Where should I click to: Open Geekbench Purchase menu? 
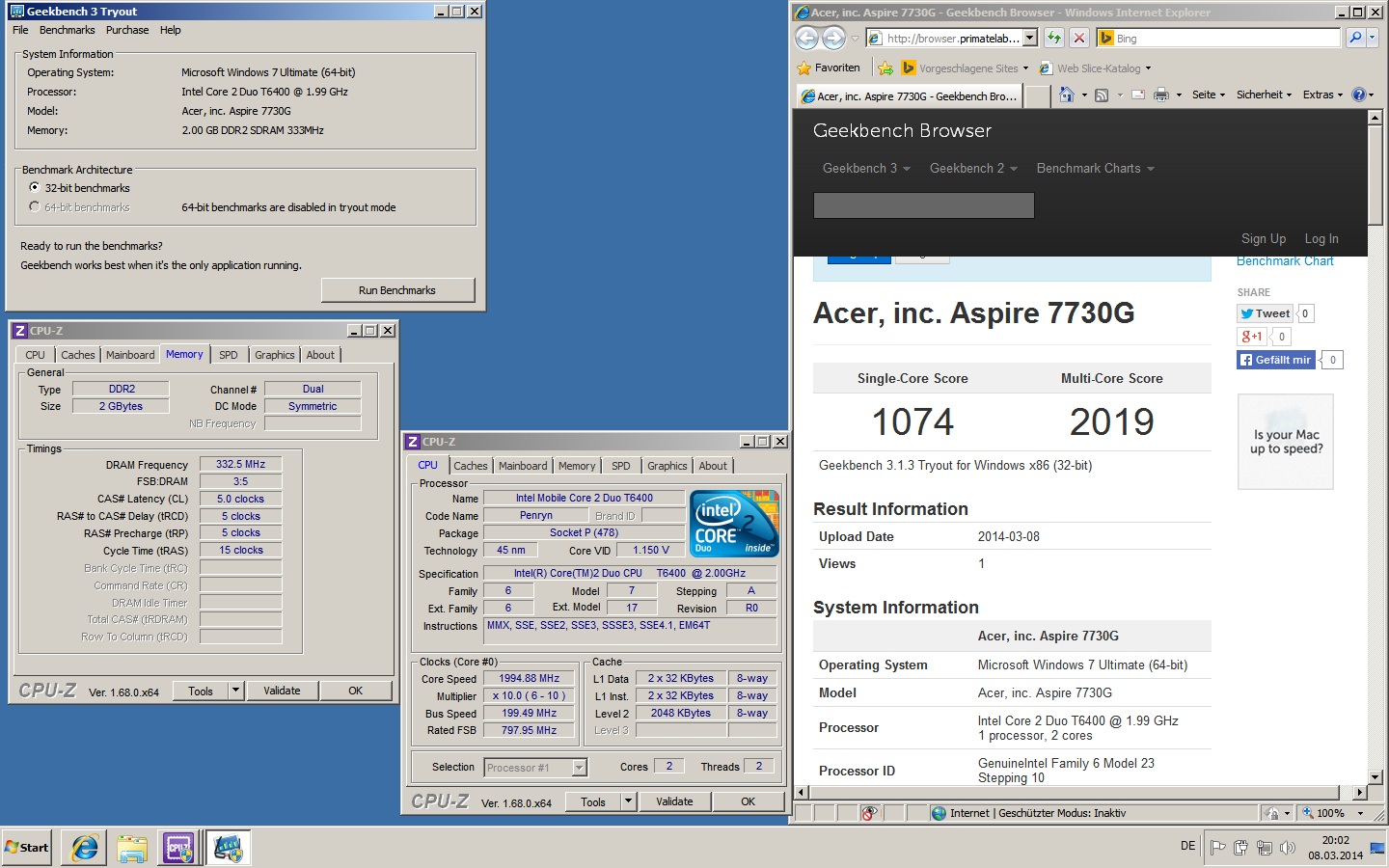pyautogui.click(x=127, y=30)
